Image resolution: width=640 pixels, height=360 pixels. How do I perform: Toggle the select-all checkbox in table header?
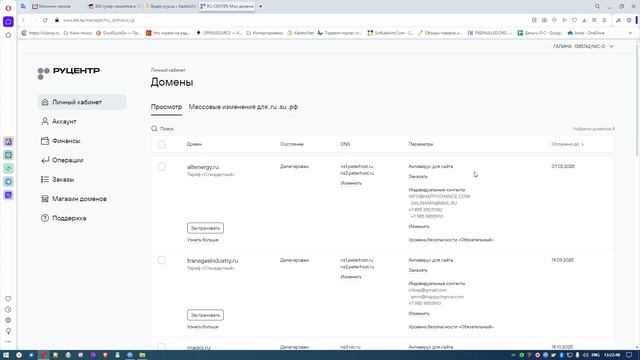pos(162,144)
